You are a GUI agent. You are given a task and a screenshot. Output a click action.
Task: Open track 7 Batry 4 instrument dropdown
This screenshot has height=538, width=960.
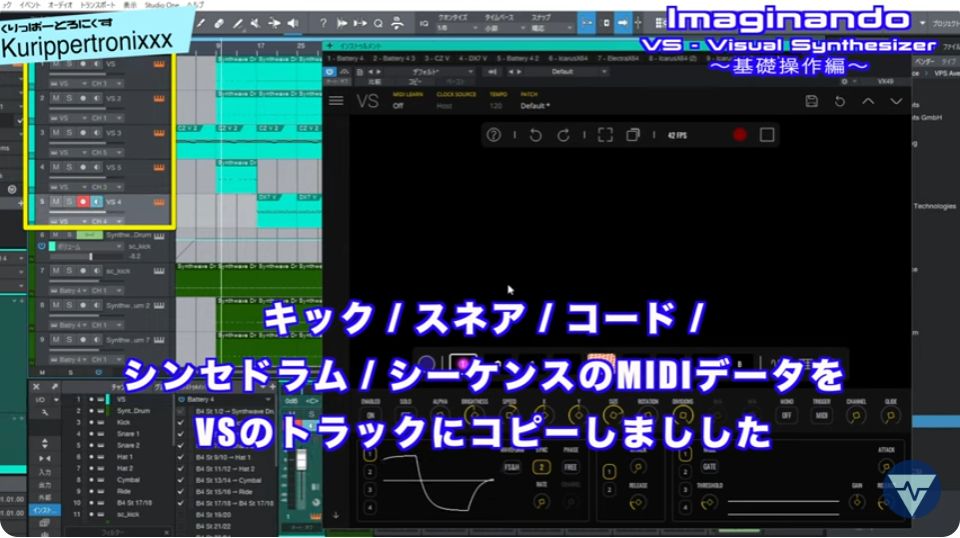(69, 290)
